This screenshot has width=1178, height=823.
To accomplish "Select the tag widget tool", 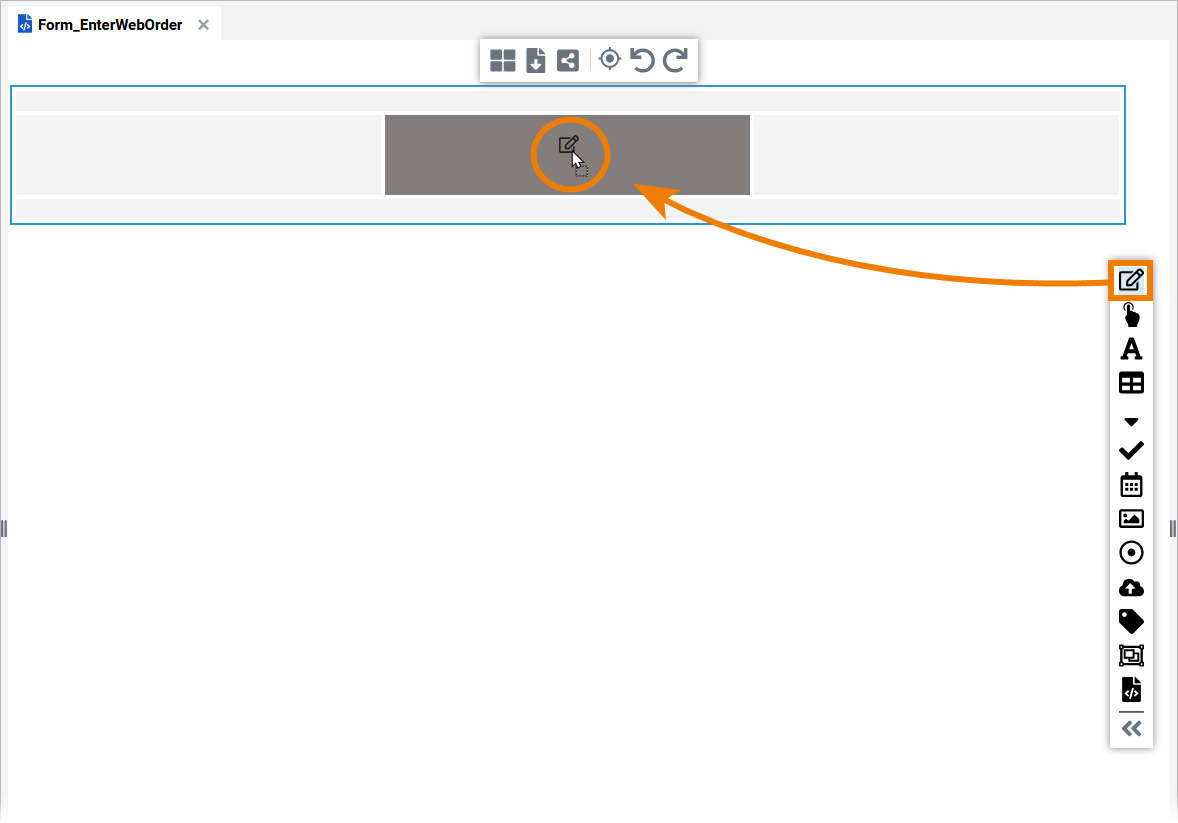I will click(x=1131, y=621).
